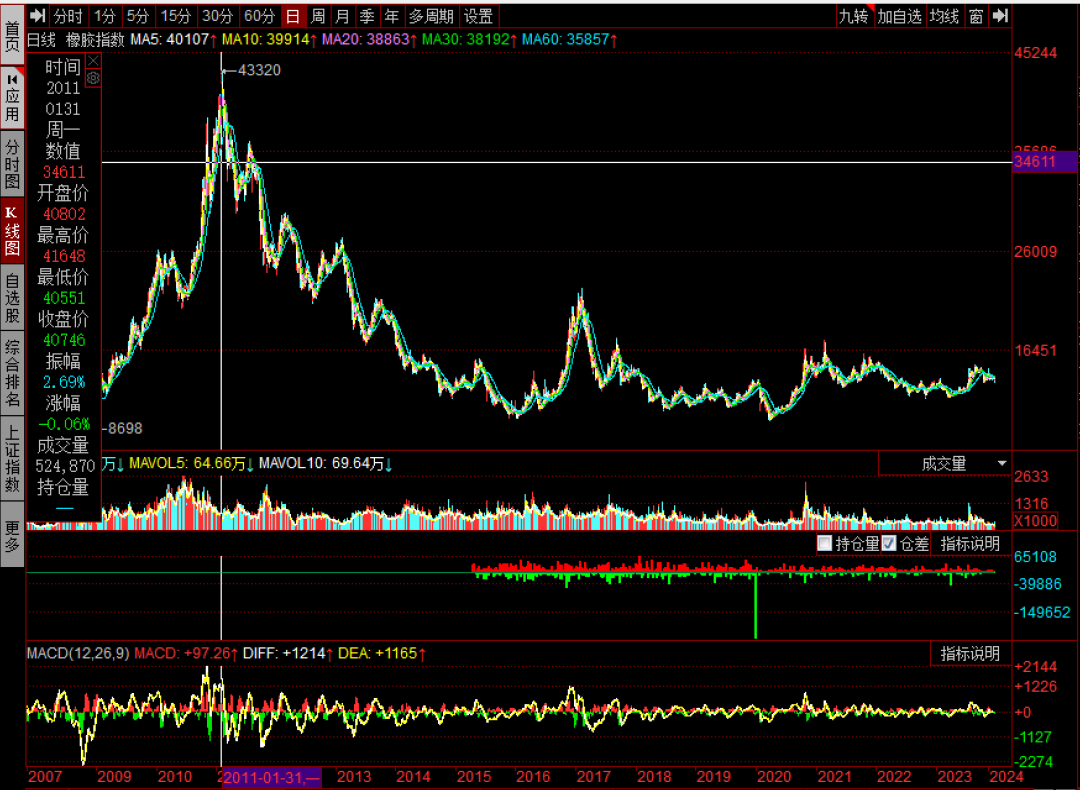Open the 九转 indicator tool
1080x790 pixels.
point(853,16)
